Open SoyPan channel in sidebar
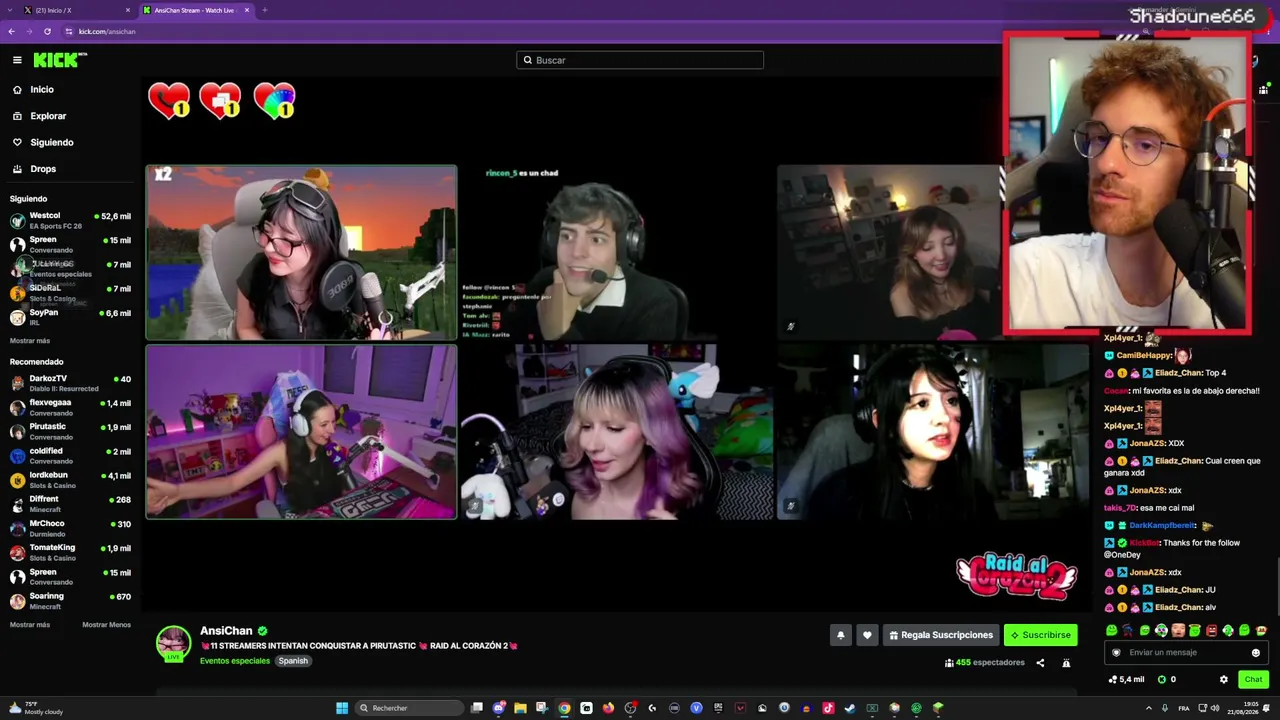Image resolution: width=1280 pixels, height=720 pixels. (70, 317)
